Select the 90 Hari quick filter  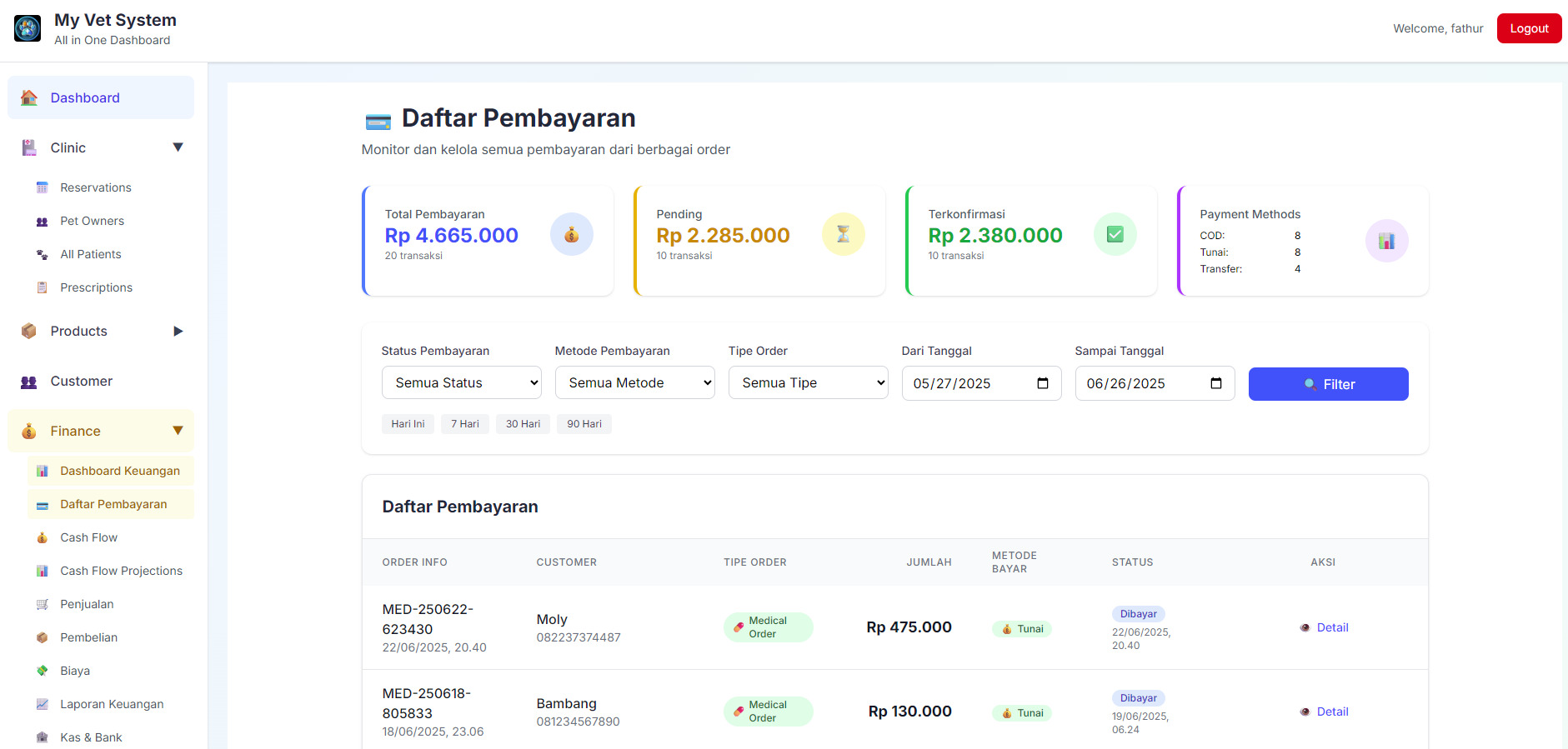584,424
